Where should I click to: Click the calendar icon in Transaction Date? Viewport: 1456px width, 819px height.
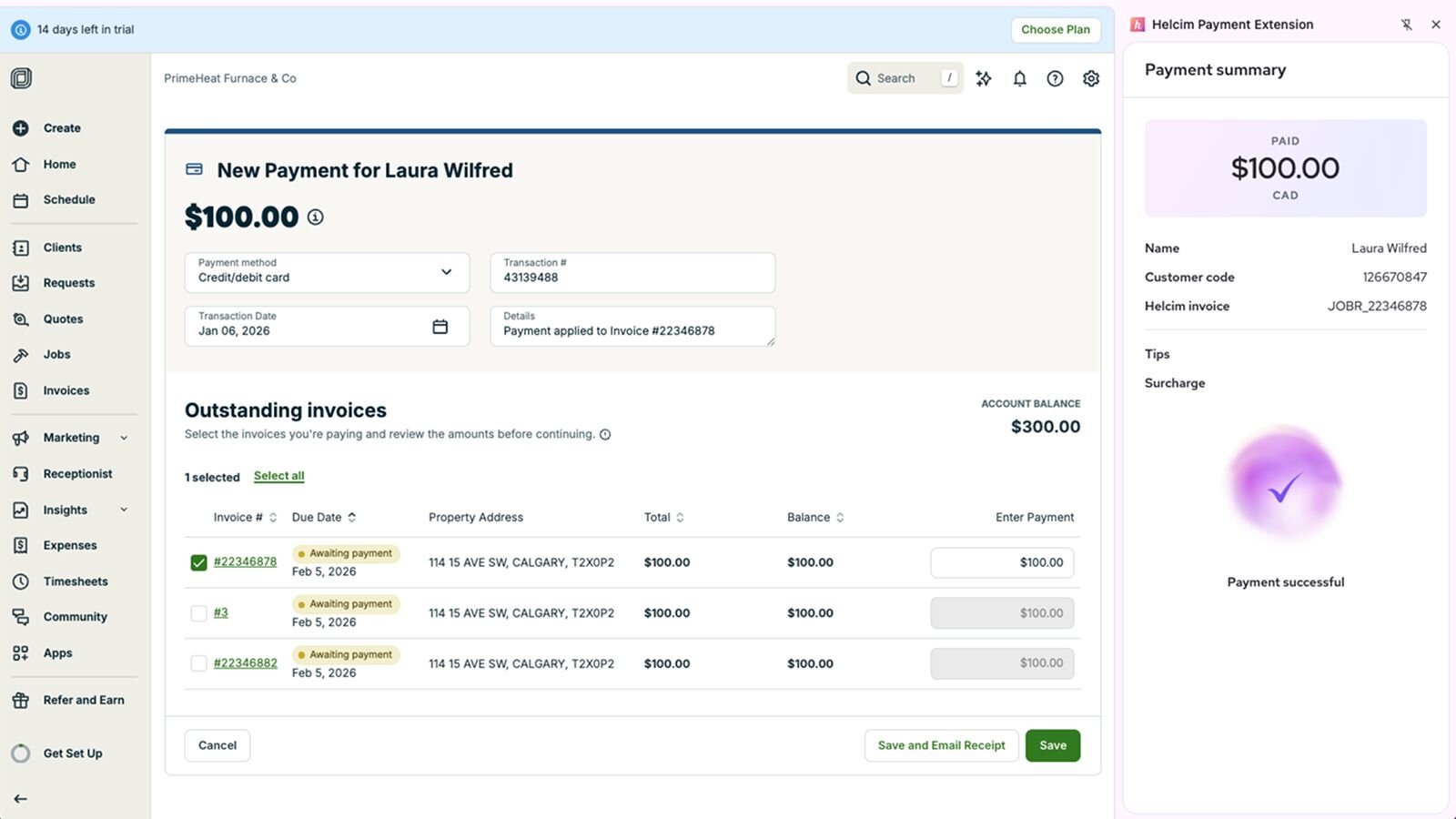[440, 327]
